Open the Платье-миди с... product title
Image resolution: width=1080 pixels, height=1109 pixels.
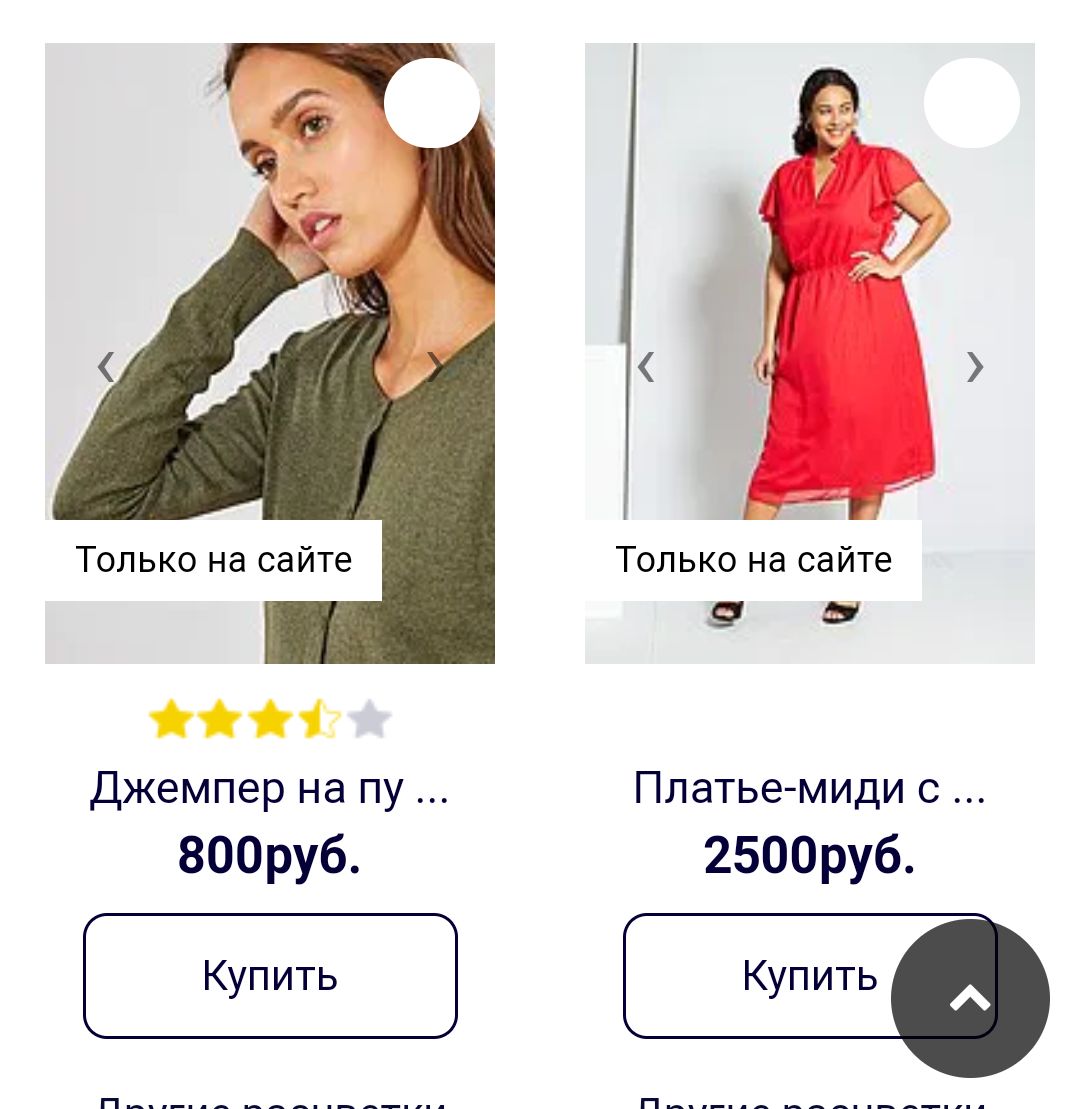pyautogui.click(x=810, y=788)
